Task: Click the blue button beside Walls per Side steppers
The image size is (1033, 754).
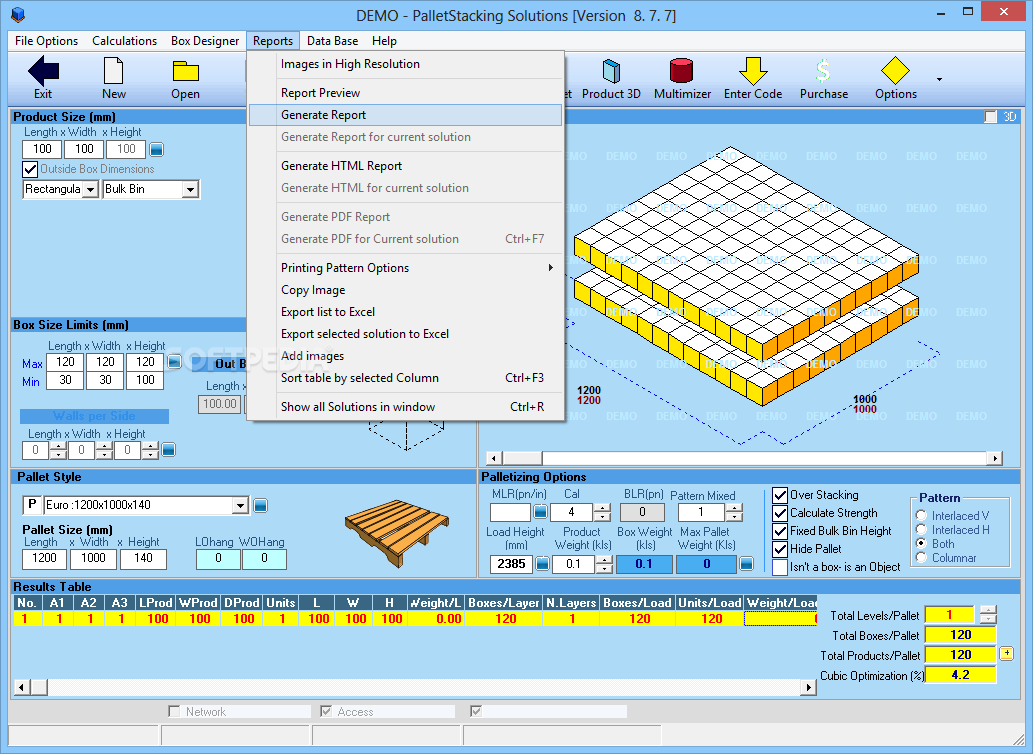Action: click(x=169, y=450)
